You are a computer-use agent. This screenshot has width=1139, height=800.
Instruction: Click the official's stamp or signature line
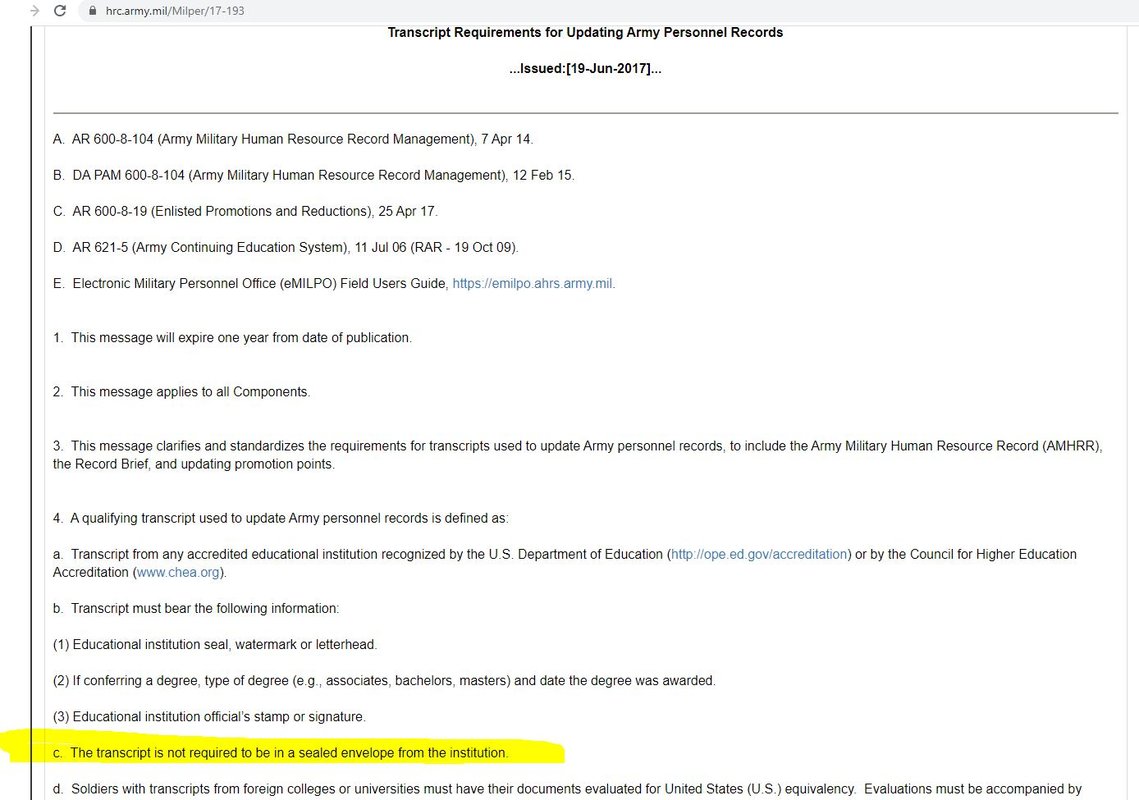pyautogui.click(x=209, y=717)
